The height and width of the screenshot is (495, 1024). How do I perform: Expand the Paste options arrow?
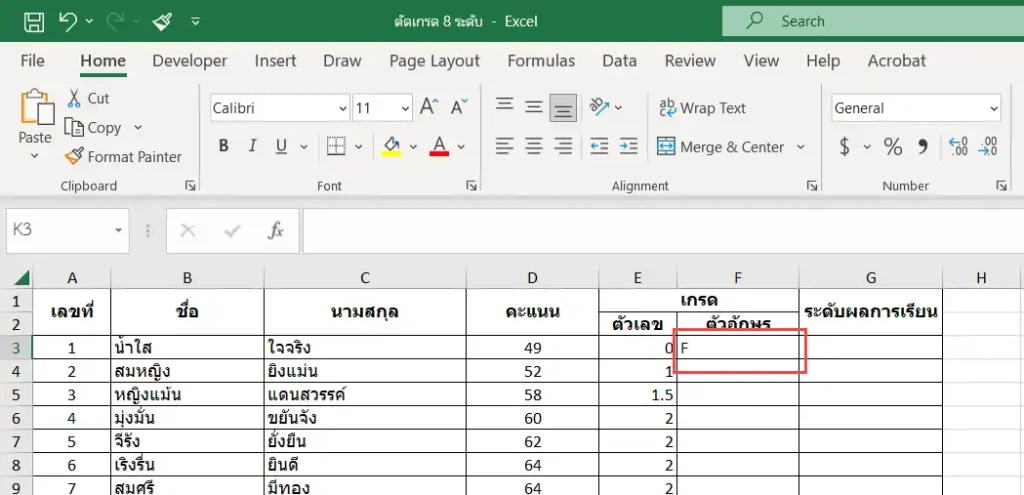pos(35,155)
